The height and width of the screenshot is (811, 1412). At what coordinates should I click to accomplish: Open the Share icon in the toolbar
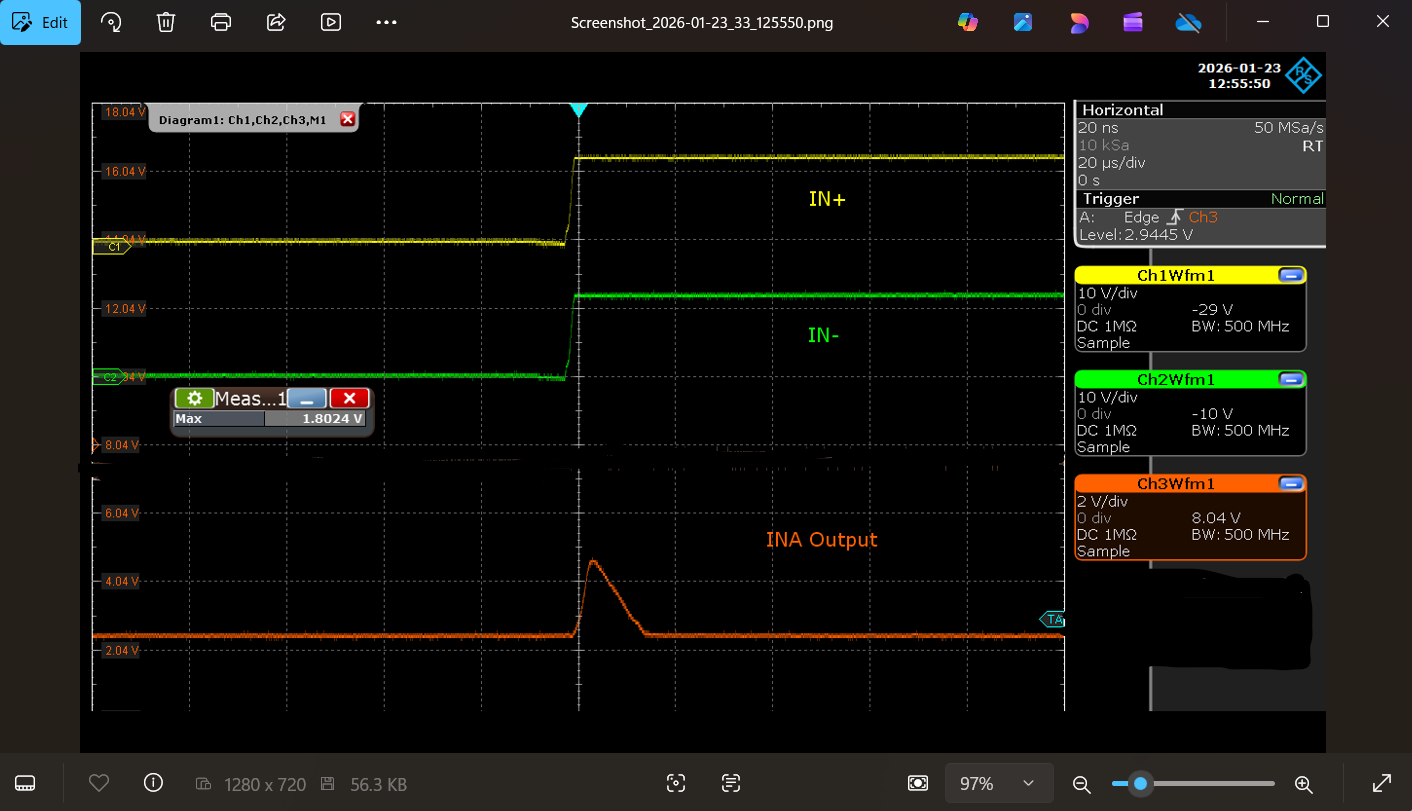pyautogui.click(x=277, y=22)
